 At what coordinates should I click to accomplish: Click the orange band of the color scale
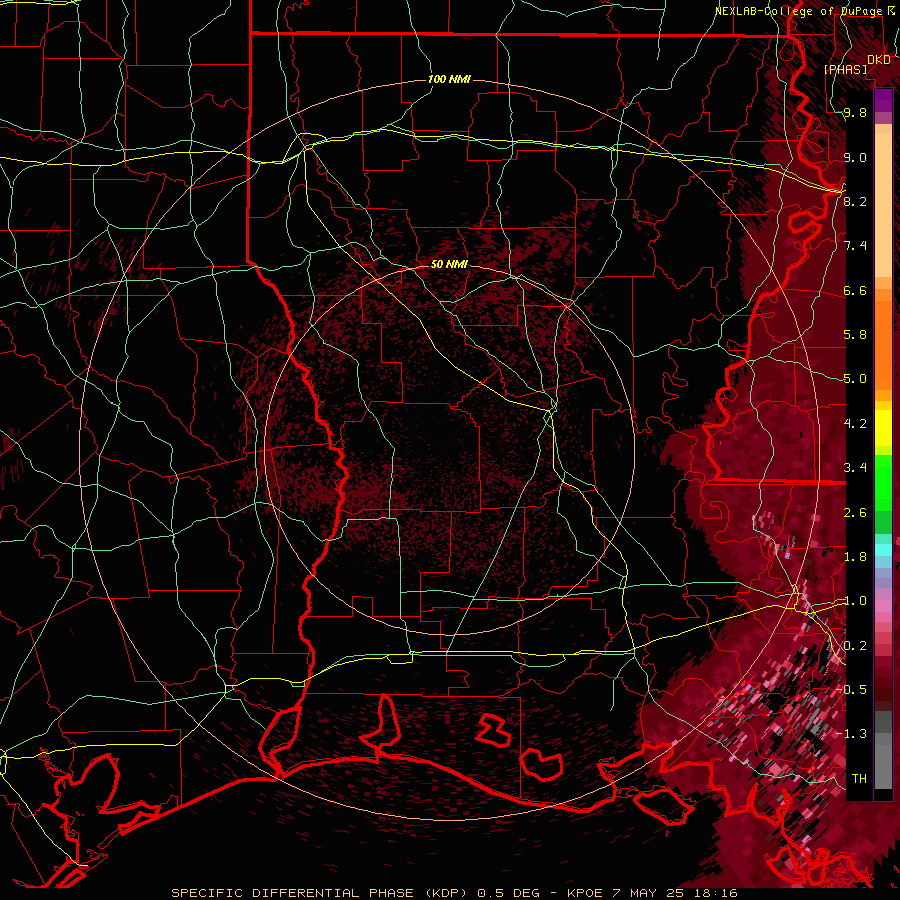(883, 344)
